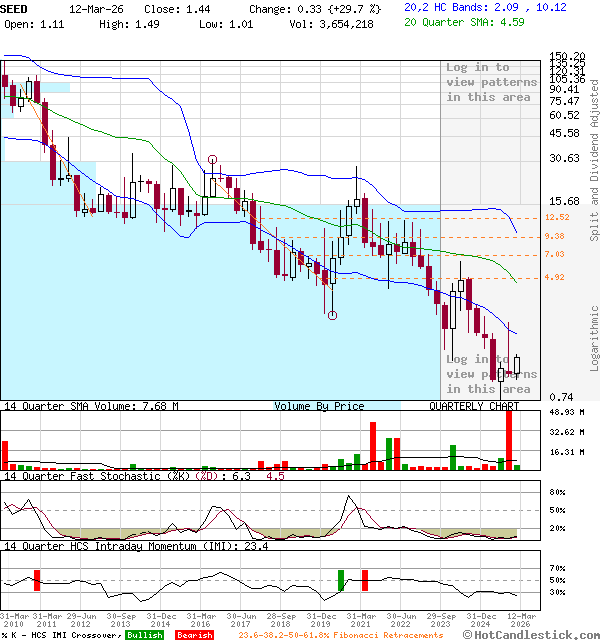The width and height of the screenshot is (600, 640).
Task: Click the QUARTERLY CHART label
Action: coord(474,406)
